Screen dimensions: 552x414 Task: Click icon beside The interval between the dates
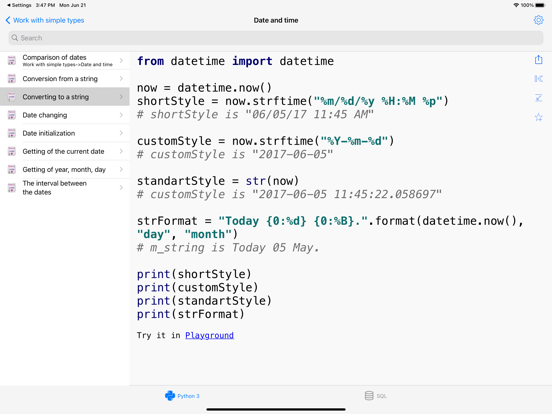point(12,188)
